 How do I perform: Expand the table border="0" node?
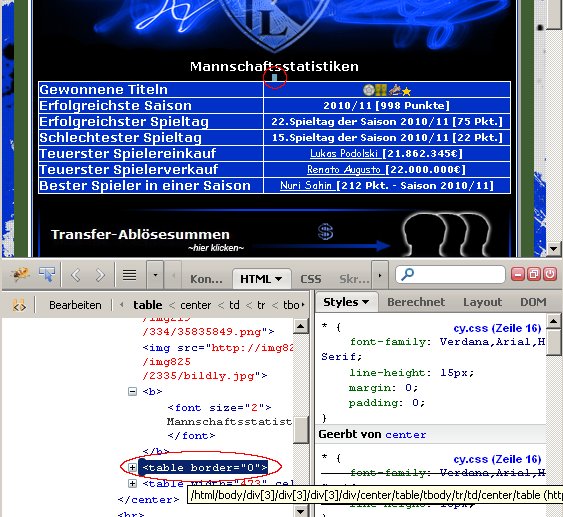[132, 467]
